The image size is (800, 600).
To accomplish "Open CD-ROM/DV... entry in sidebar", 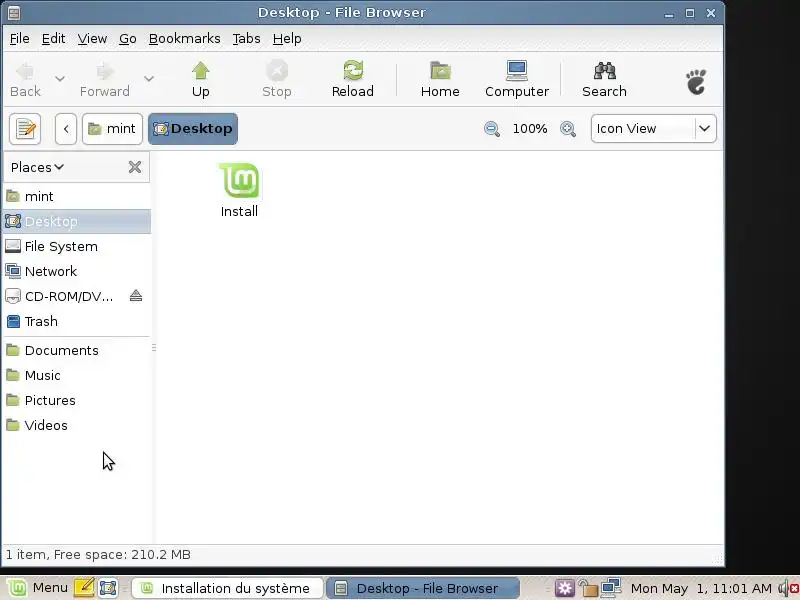I will coord(64,296).
